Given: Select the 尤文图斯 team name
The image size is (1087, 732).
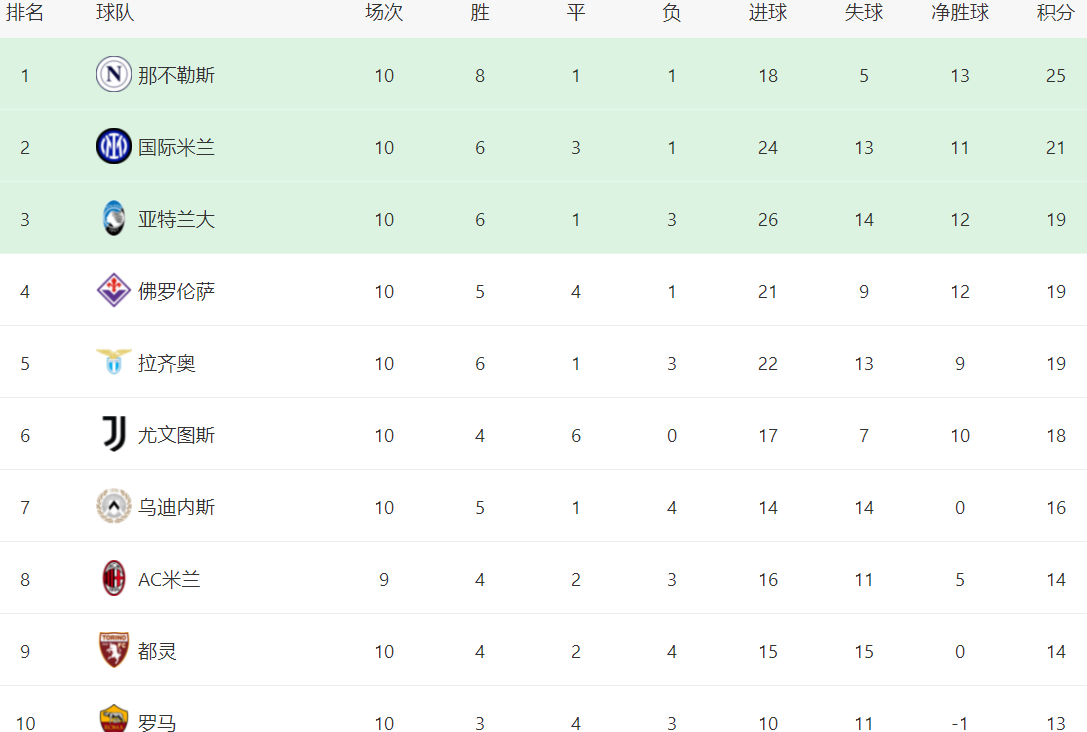Looking at the screenshot, I should (176, 435).
